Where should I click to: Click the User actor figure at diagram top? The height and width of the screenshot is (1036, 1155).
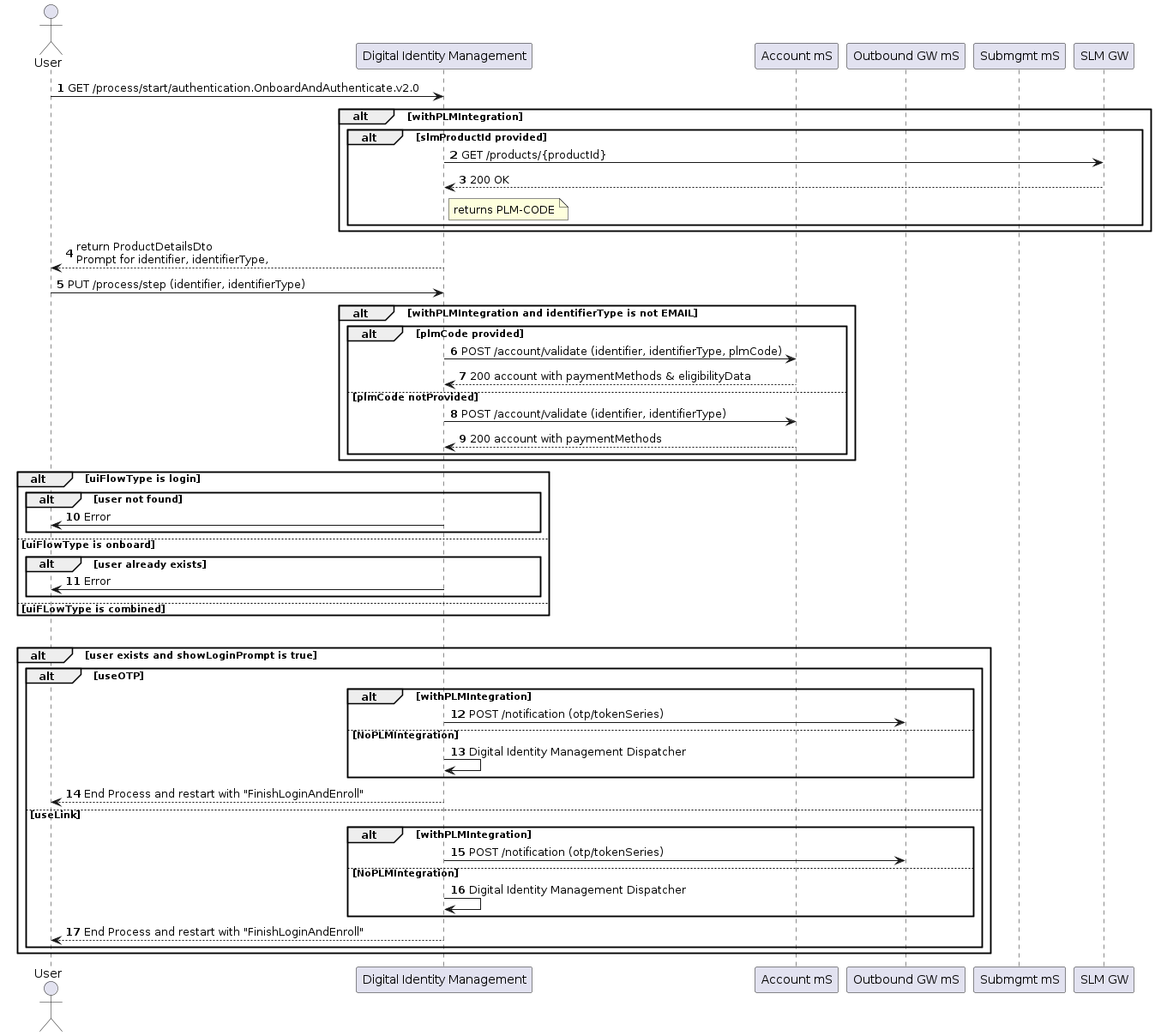50,28
